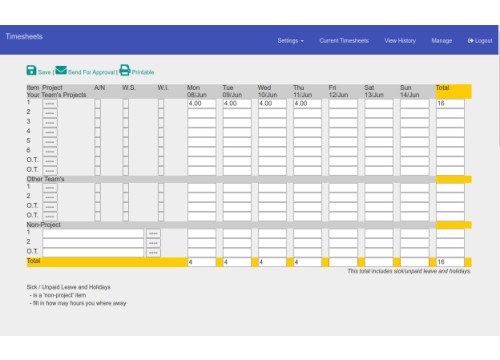Open the Manage menu item
This screenshot has width=500, height=360.
[442, 41]
